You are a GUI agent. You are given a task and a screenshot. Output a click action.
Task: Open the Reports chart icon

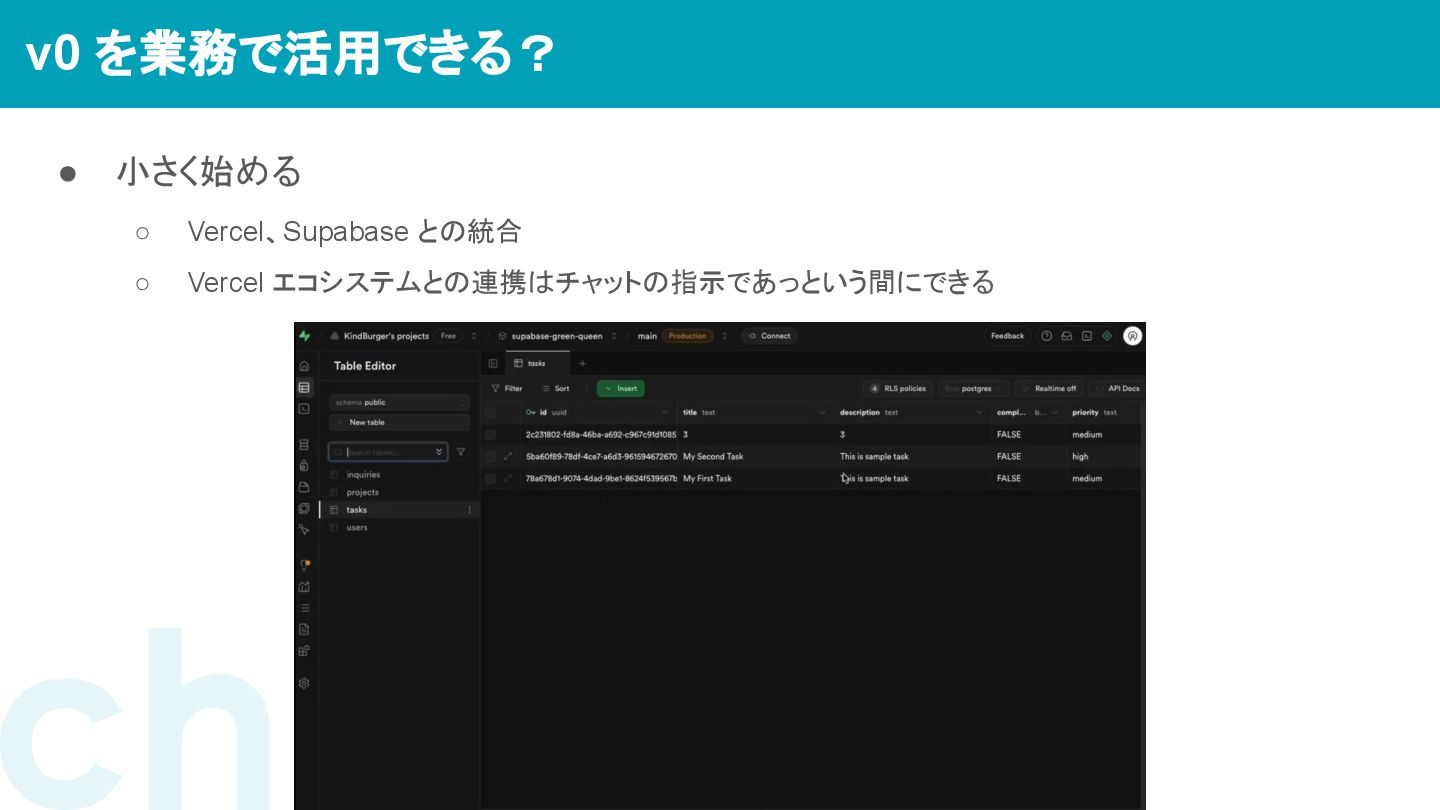[304, 586]
